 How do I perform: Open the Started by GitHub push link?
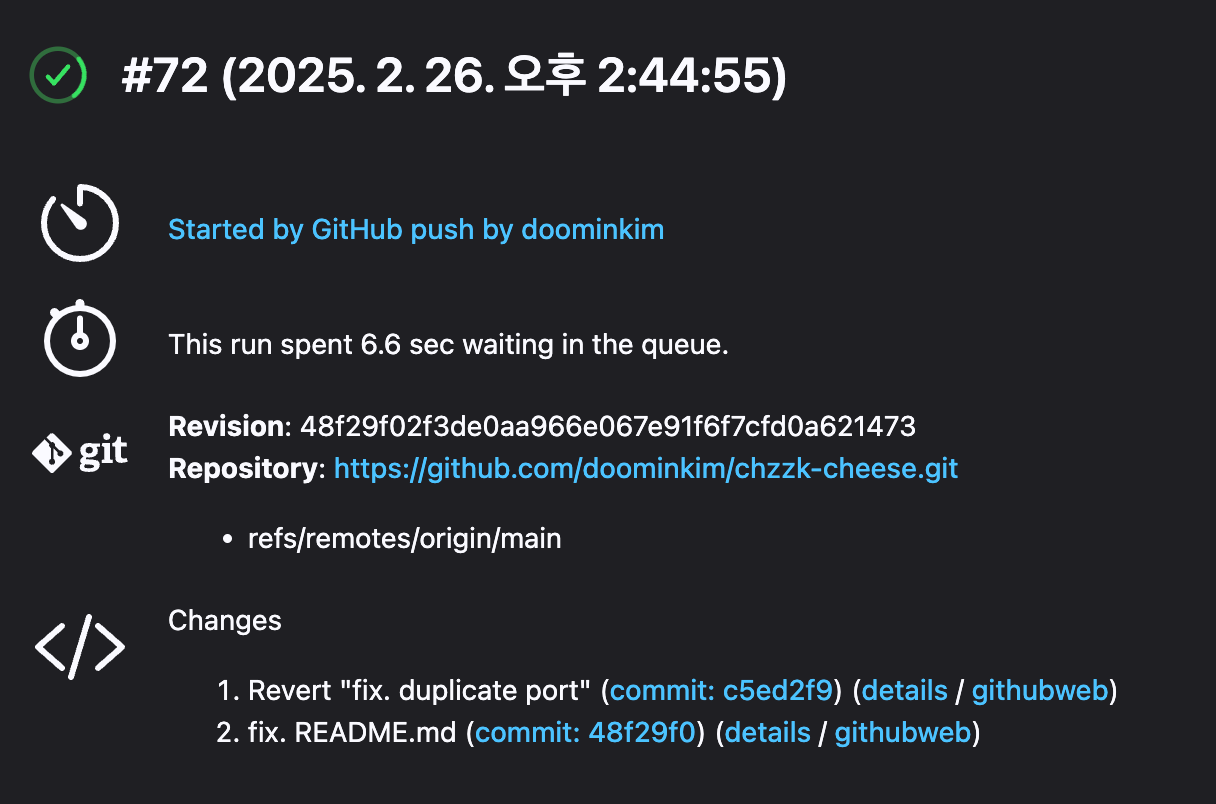[416, 230]
